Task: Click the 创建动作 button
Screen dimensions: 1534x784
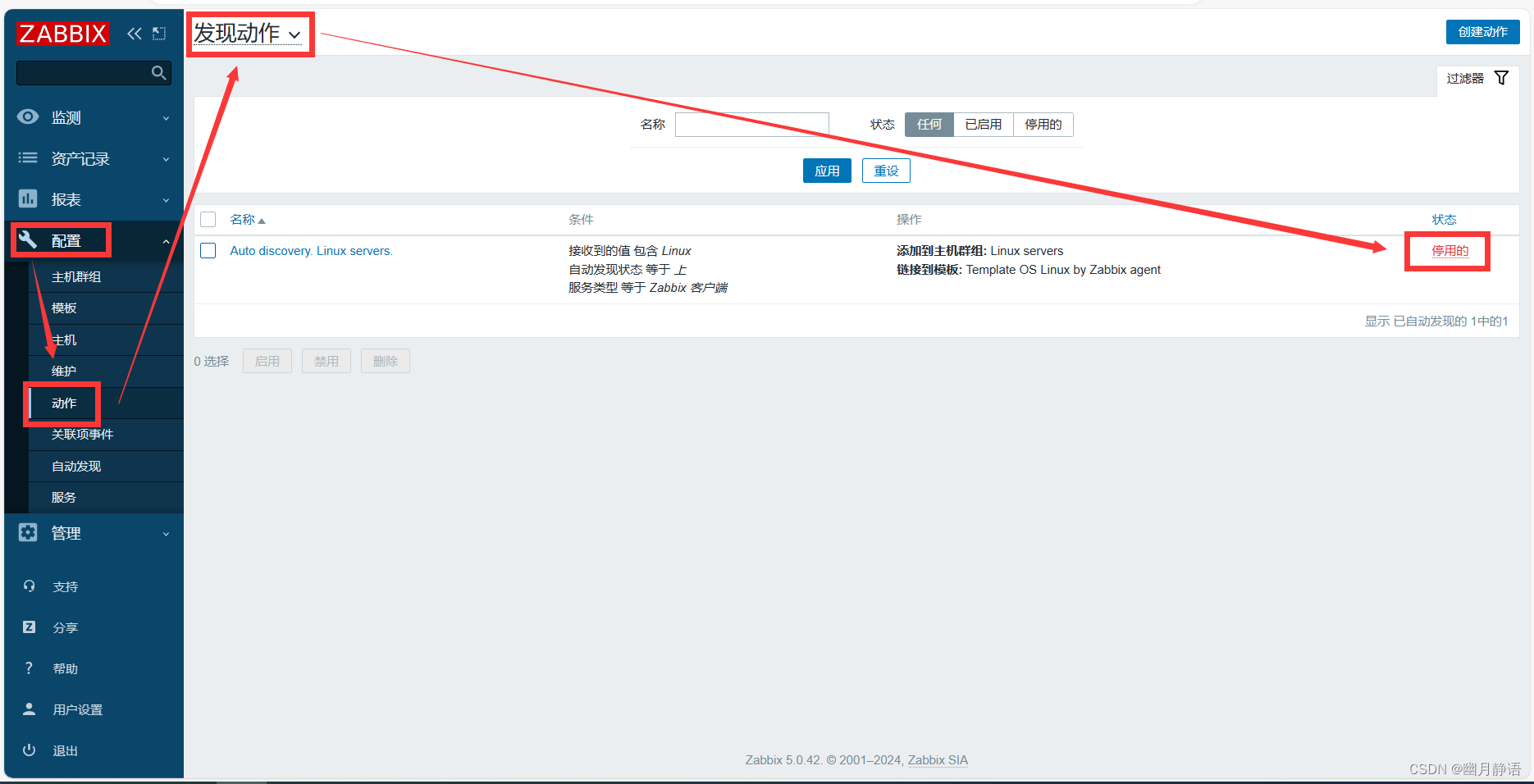Action: [x=1482, y=32]
